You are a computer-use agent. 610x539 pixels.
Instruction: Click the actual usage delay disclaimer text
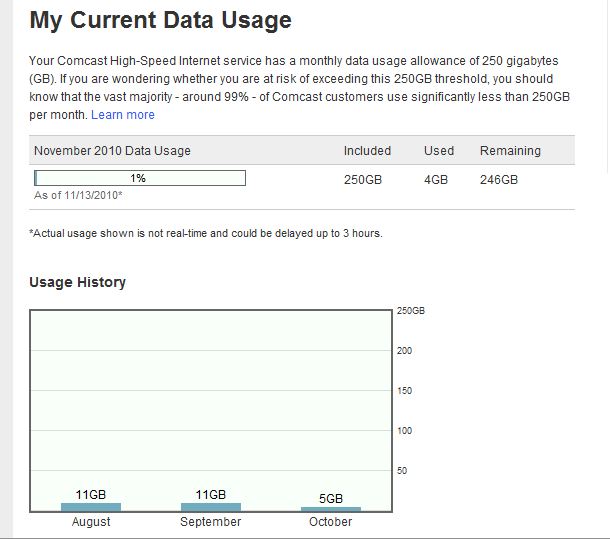click(206, 233)
